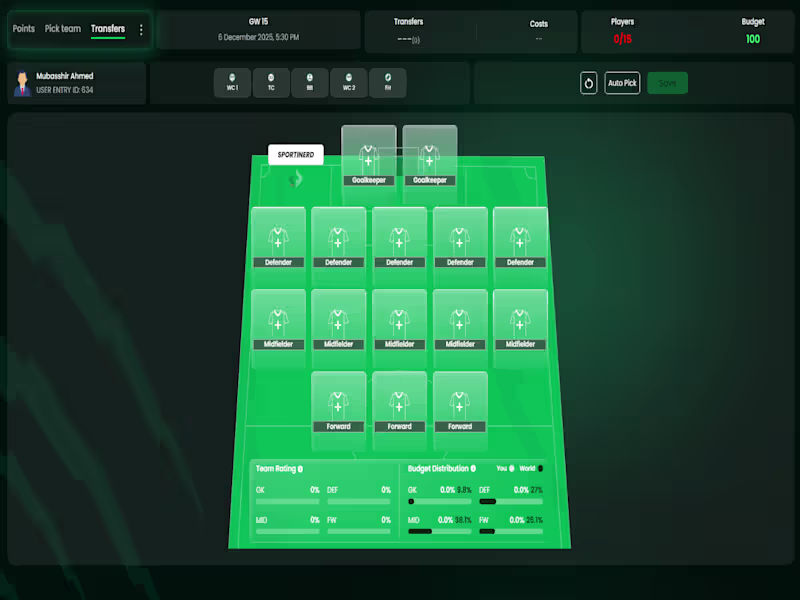Click the Players 0/15 counter
The height and width of the screenshot is (600, 800).
(x=622, y=39)
